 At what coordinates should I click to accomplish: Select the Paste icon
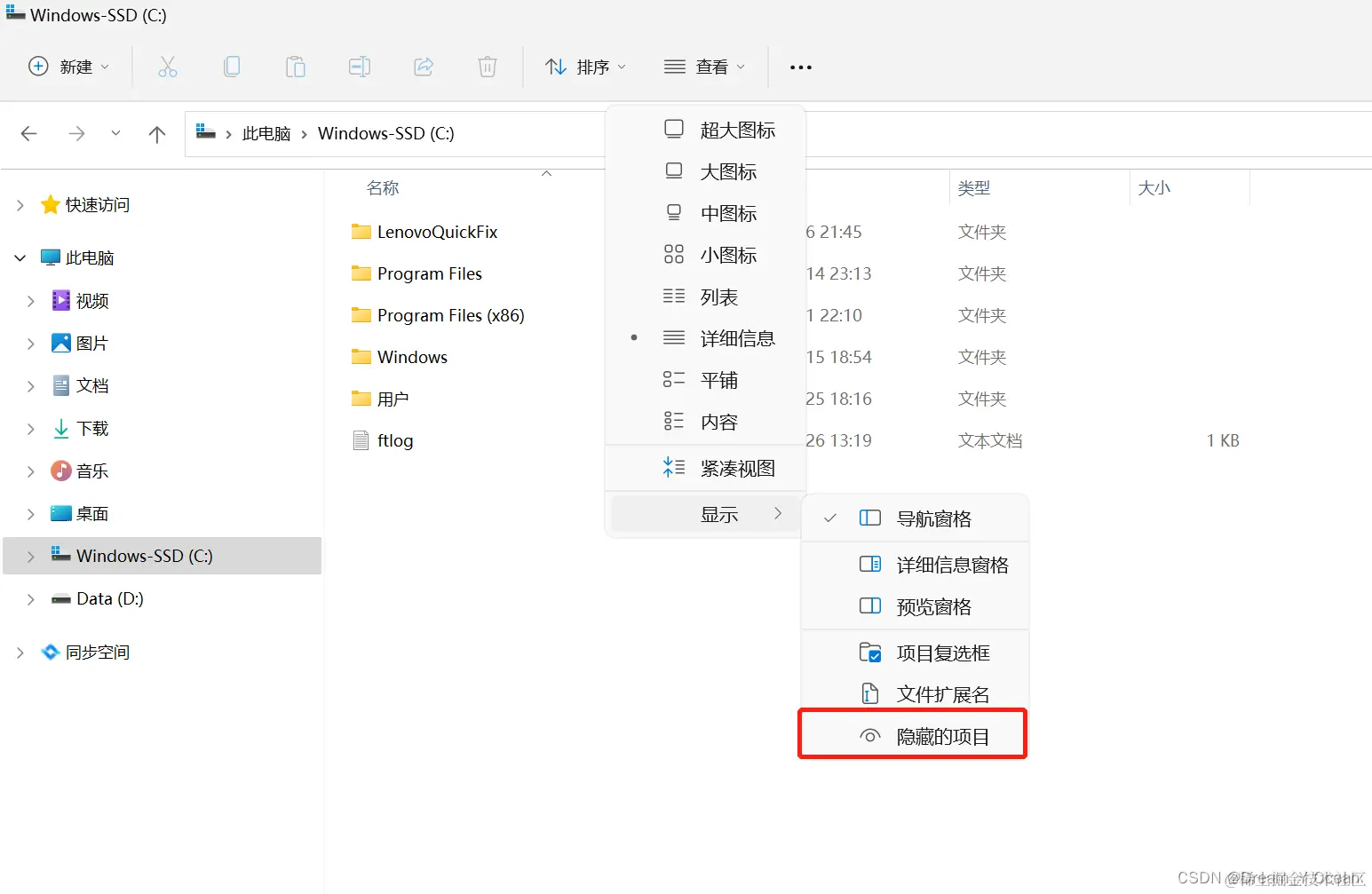click(295, 67)
